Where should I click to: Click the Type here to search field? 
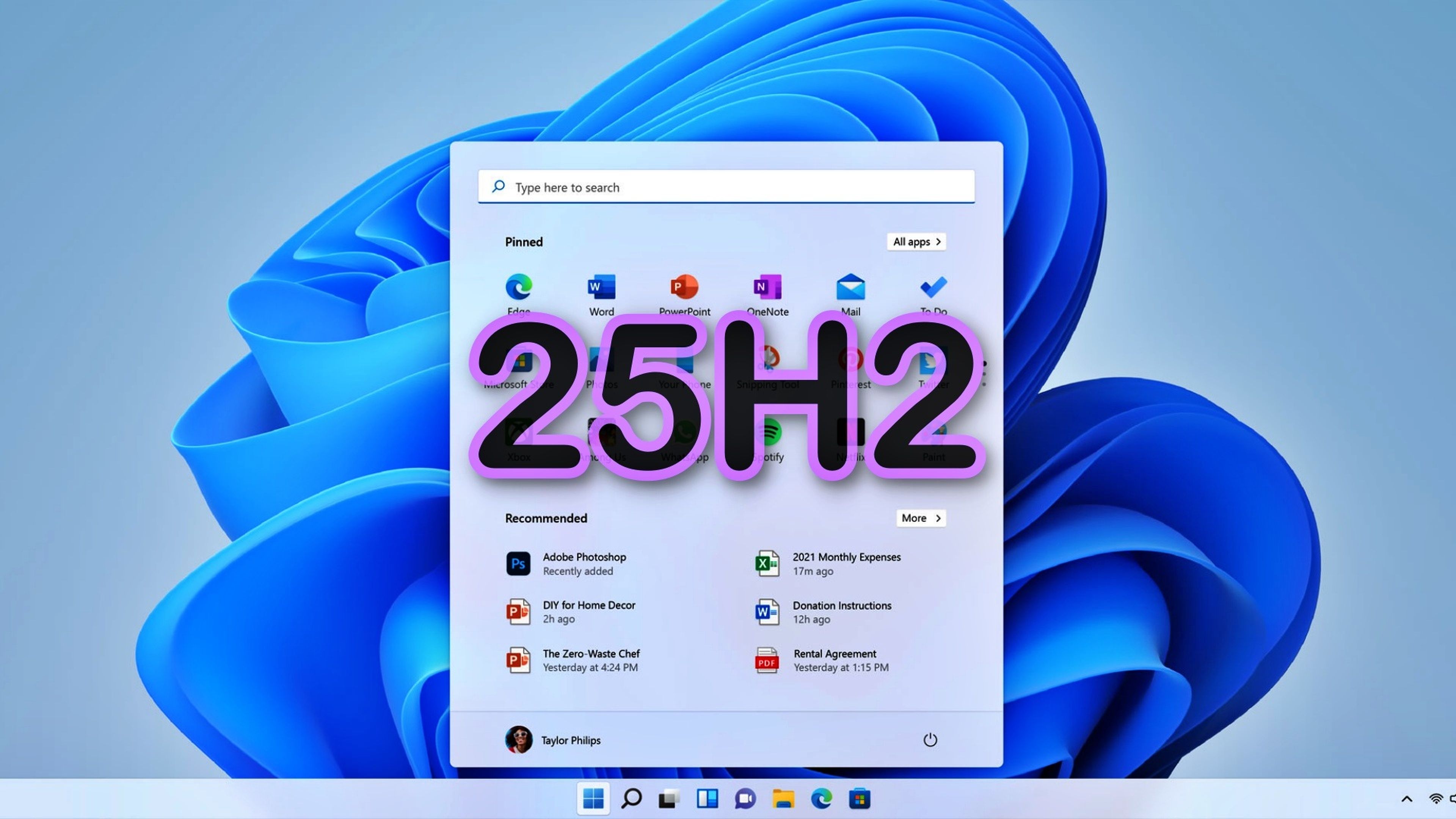(x=726, y=187)
